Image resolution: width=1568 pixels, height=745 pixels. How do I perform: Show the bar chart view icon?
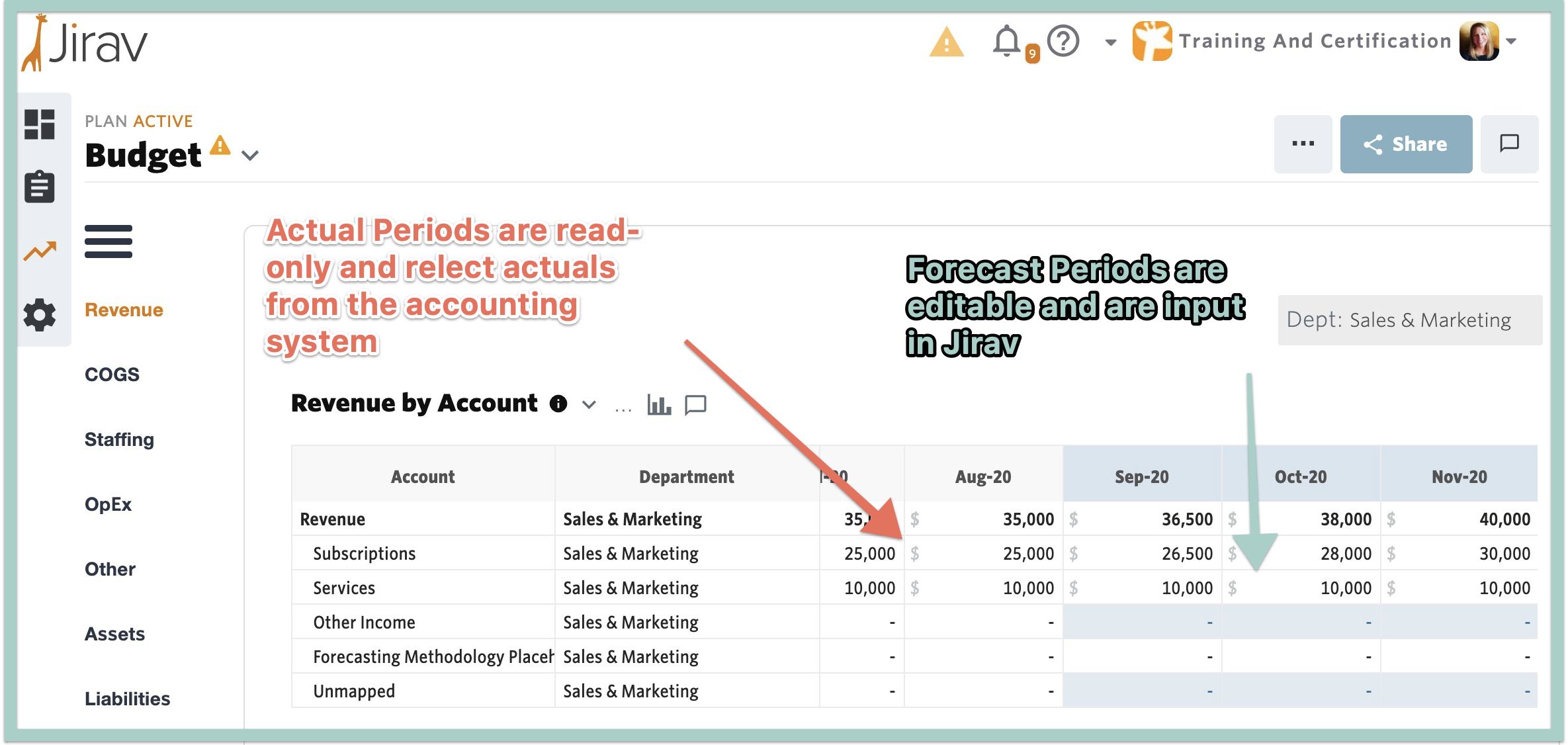(x=659, y=404)
